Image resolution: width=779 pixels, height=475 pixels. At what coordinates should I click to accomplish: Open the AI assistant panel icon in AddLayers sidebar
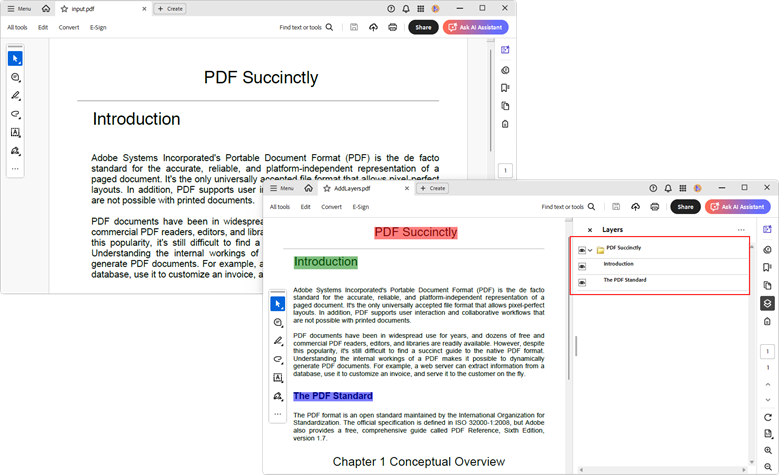768,229
